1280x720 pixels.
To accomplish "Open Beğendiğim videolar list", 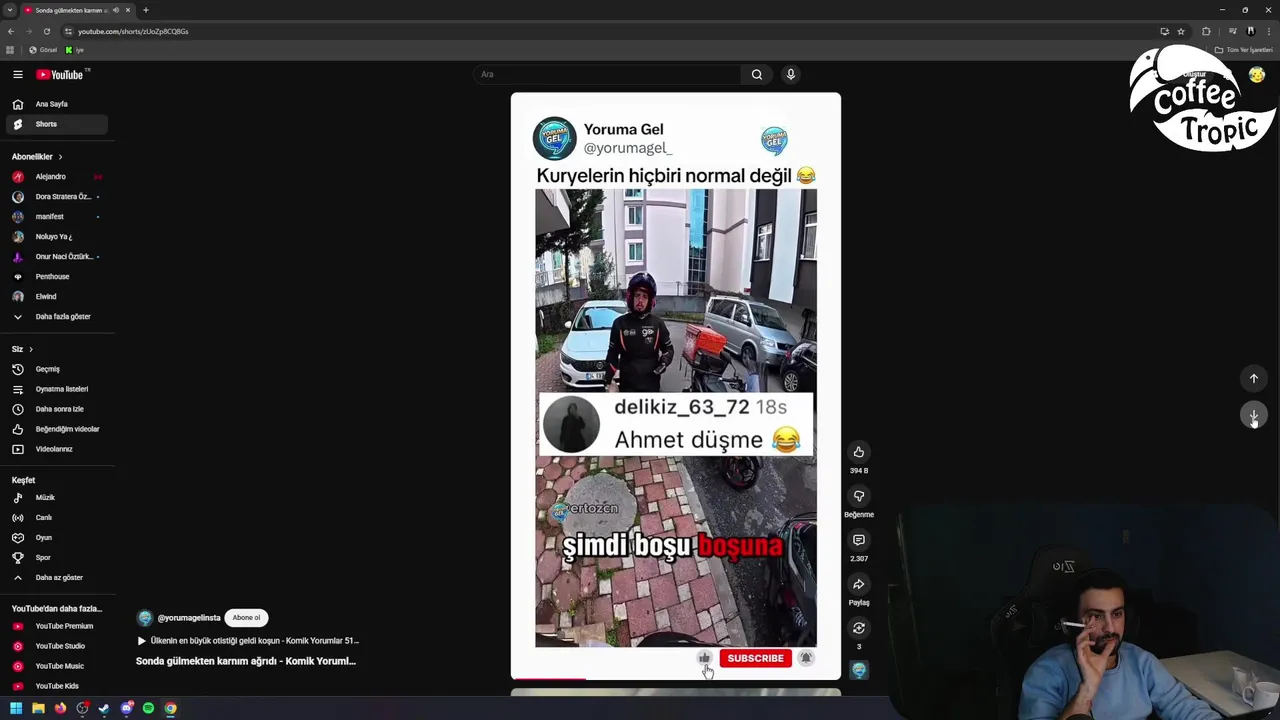I will (x=56, y=429).
